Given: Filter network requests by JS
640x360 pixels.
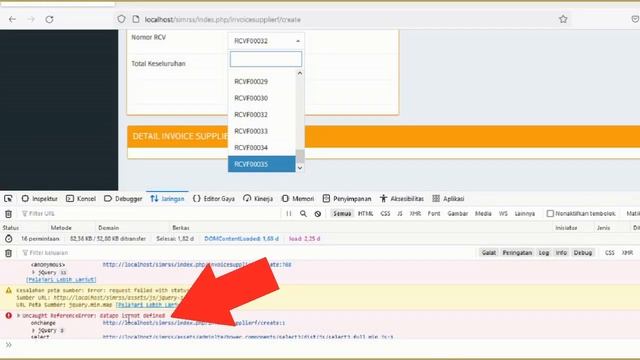Looking at the screenshot, I should pos(400,213).
